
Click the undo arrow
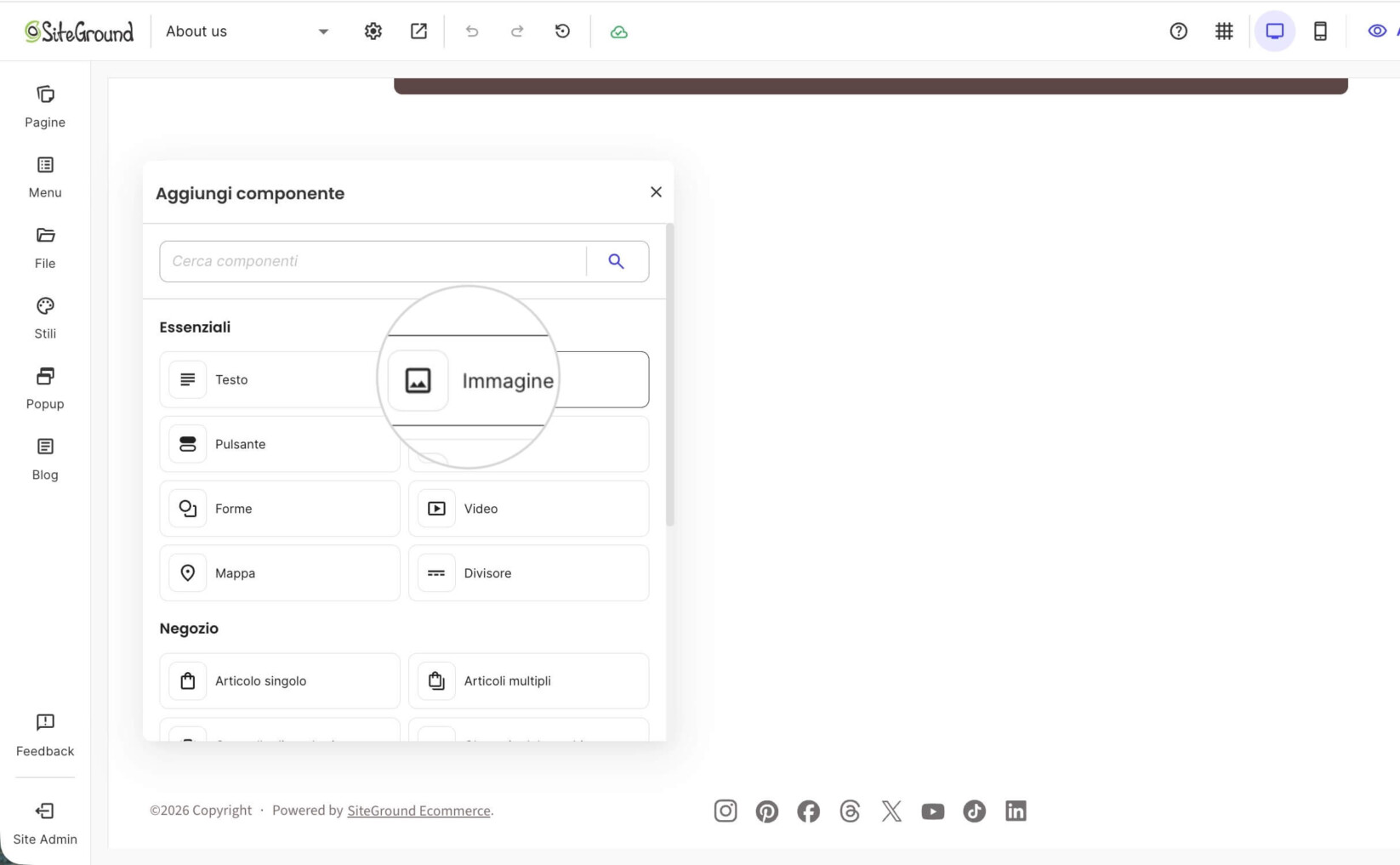coord(472,31)
